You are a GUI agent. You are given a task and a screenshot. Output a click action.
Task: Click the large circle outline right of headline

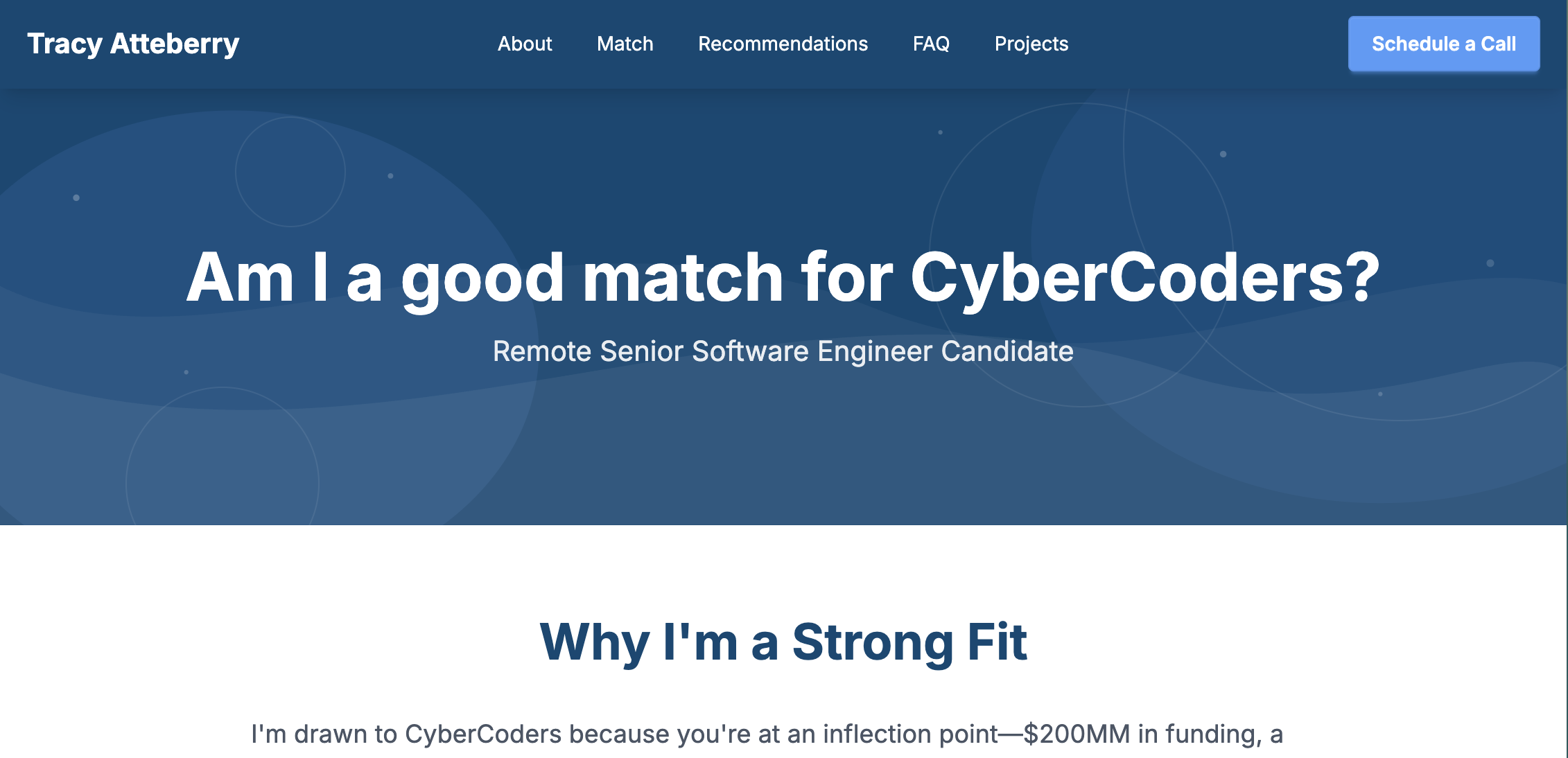point(1081,104)
